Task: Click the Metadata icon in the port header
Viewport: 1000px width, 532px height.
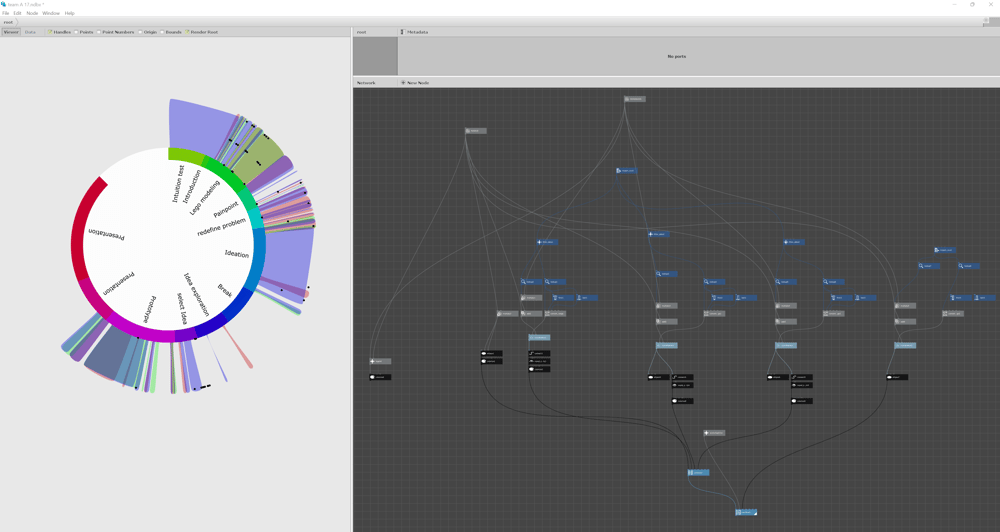Action: click(402, 32)
